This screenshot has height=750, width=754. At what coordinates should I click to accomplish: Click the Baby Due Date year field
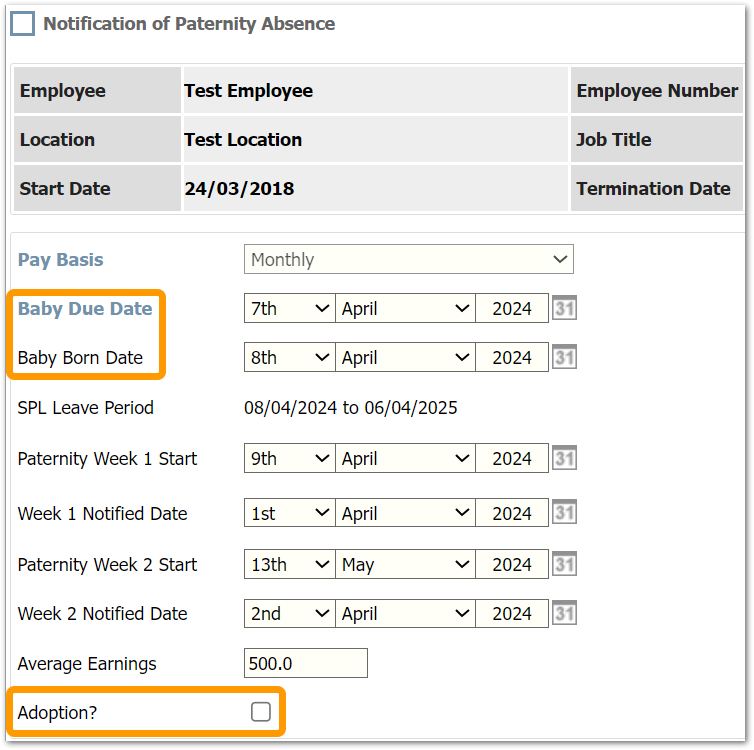[512, 309]
